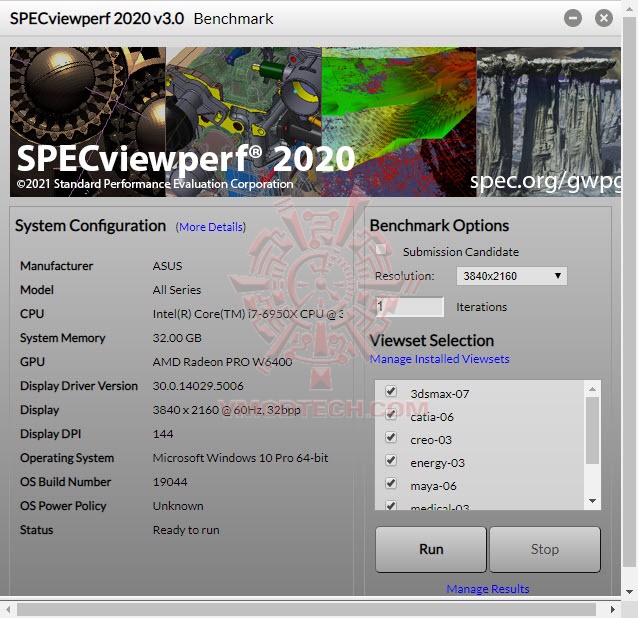The width and height of the screenshot is (638, 618).
Task: Click the Display value 3840 x 2160 @ 60Hz
Action: coord(226,410)
